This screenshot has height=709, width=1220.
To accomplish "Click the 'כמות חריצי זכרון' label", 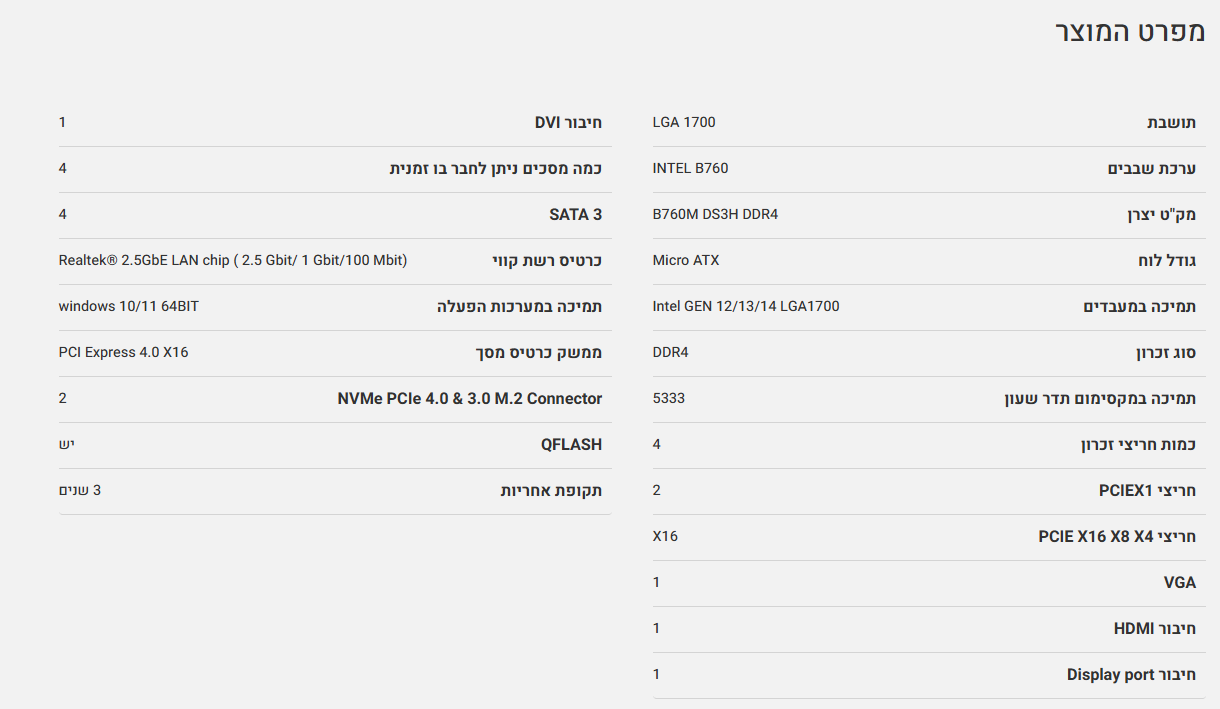I will point(1138,445).
